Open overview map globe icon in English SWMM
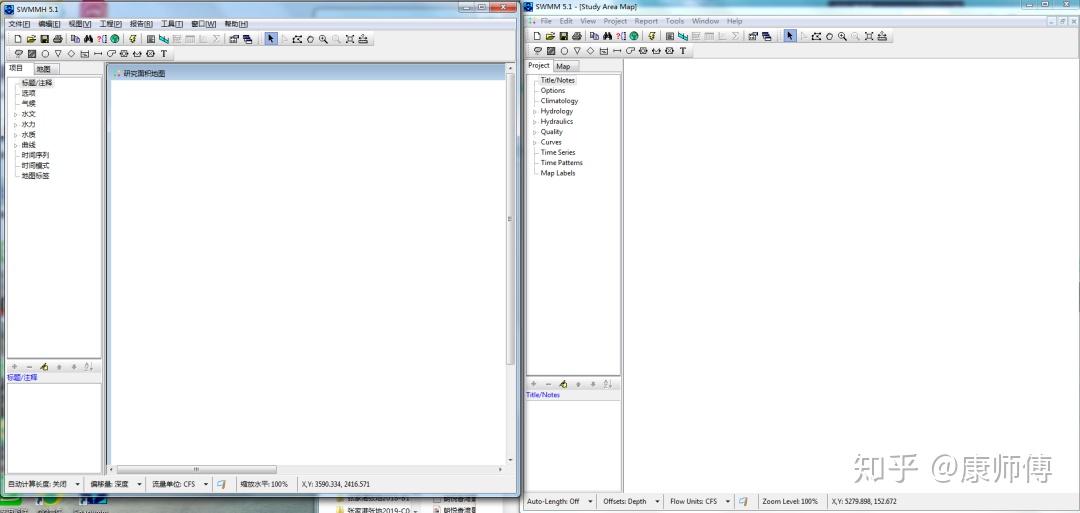 point(634,36)
